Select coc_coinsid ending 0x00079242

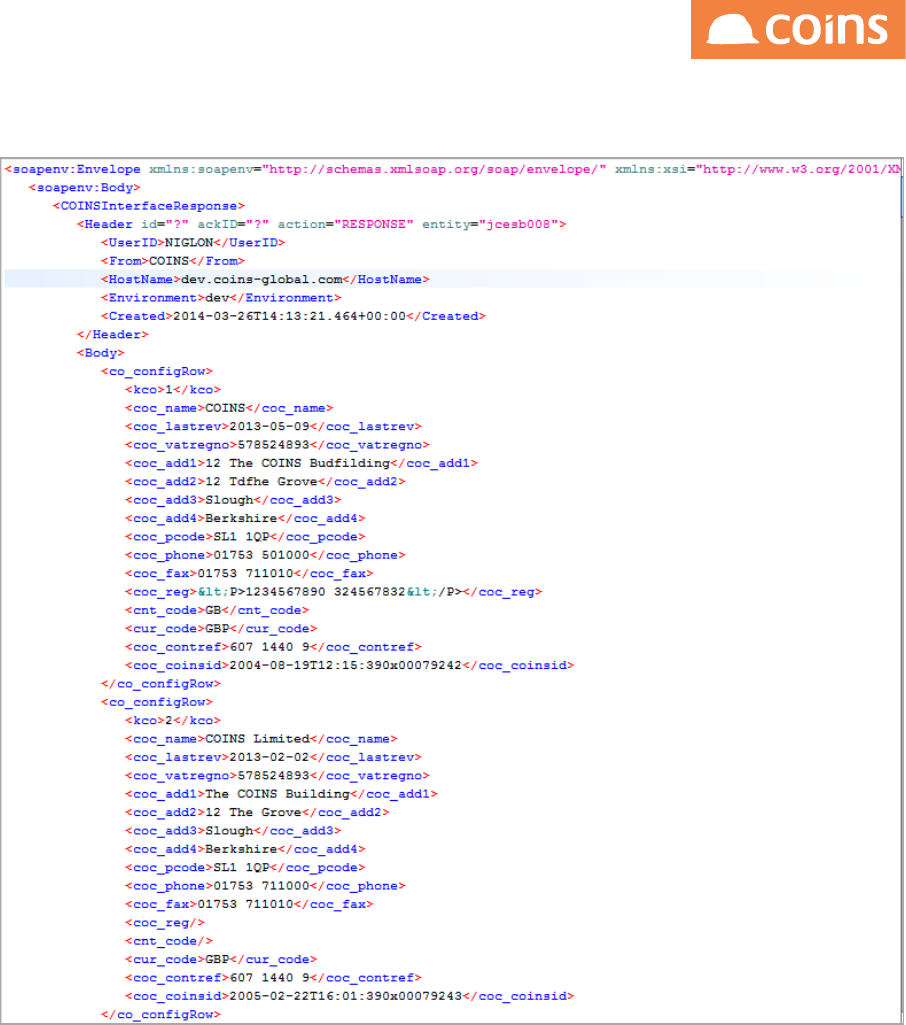click(350, 665)
